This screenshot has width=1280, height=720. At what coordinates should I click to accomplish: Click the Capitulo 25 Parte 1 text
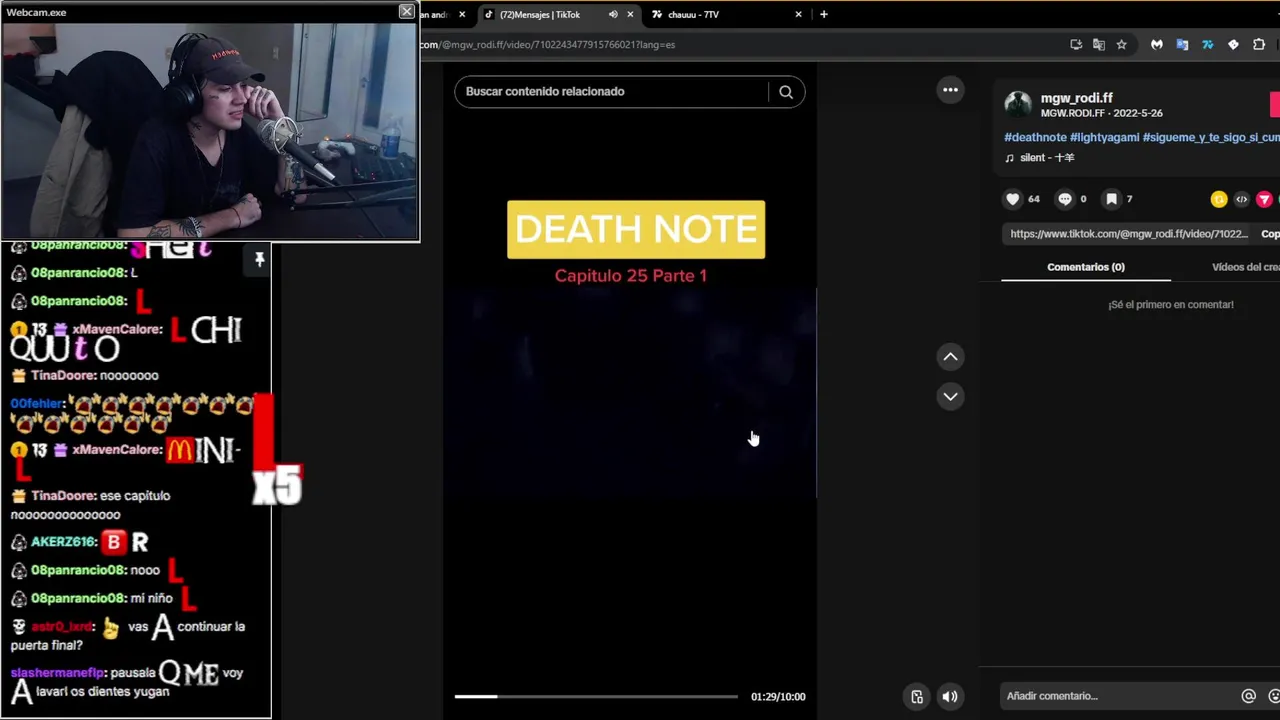631,276
